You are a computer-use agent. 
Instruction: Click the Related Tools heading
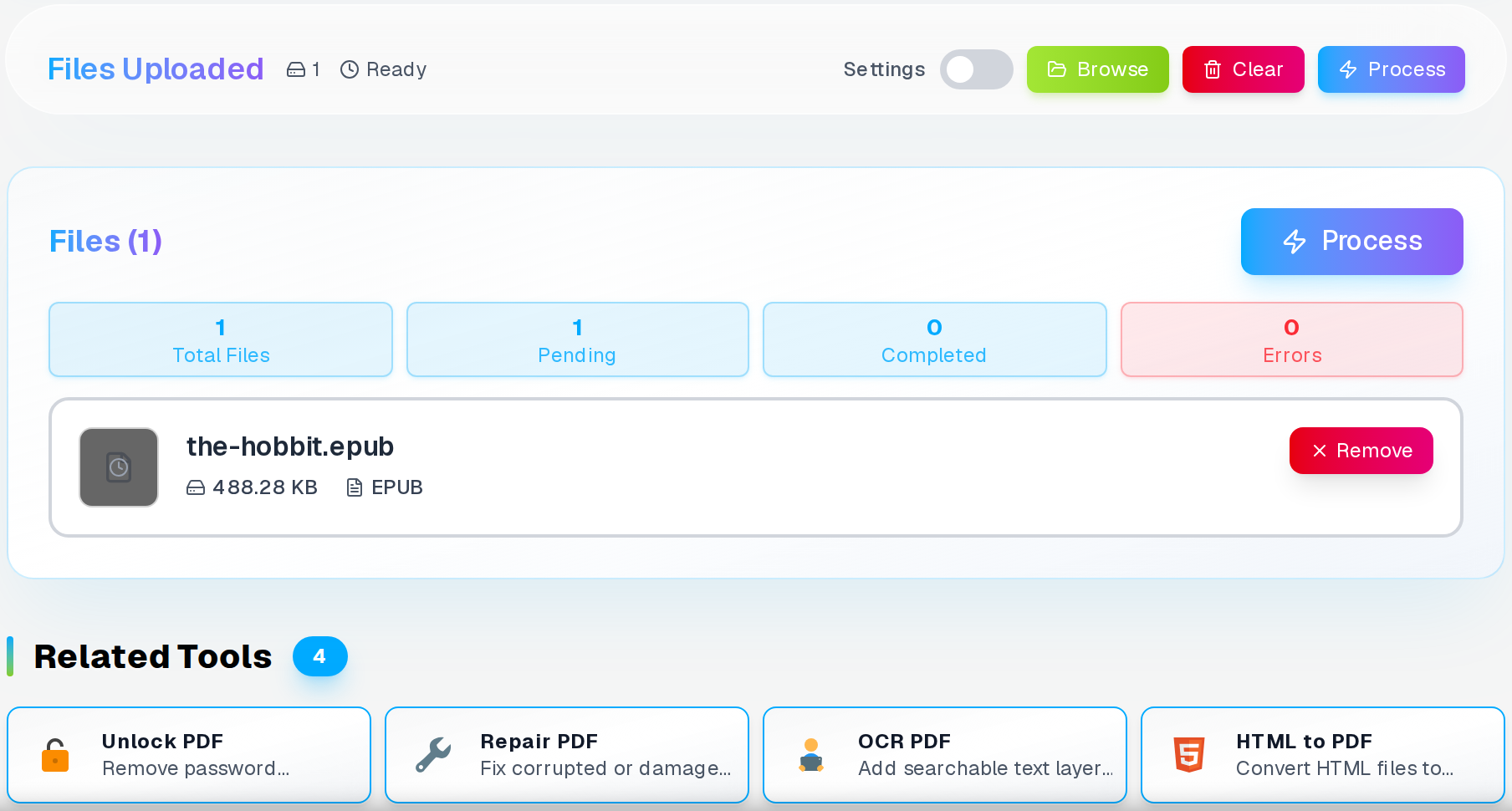[153, 656]
